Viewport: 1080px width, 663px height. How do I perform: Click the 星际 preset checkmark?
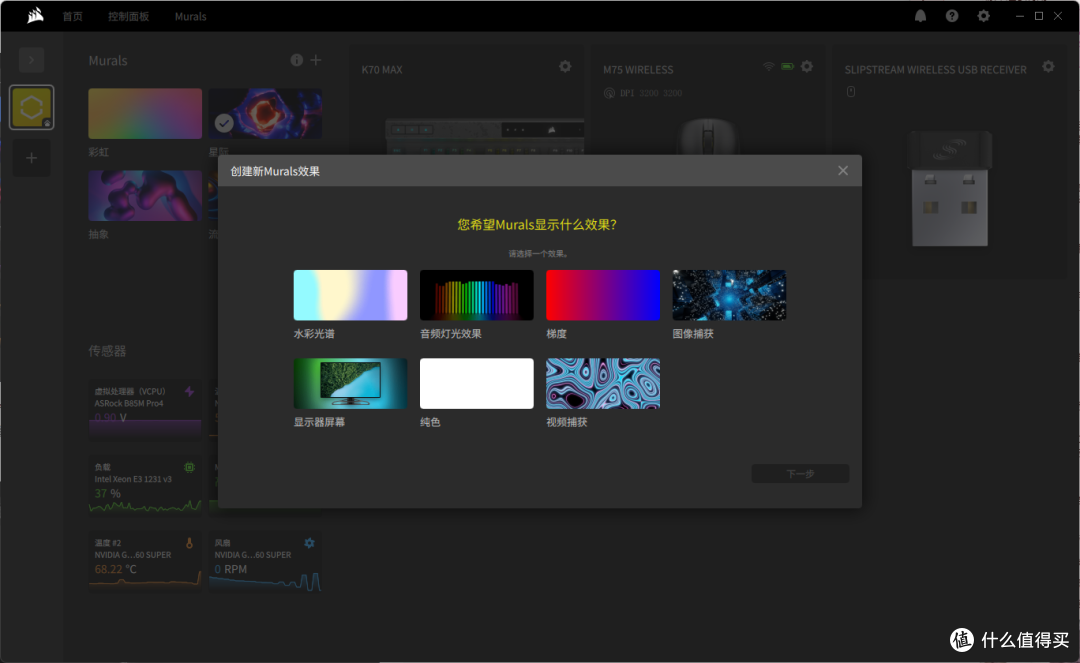point(223,123)
